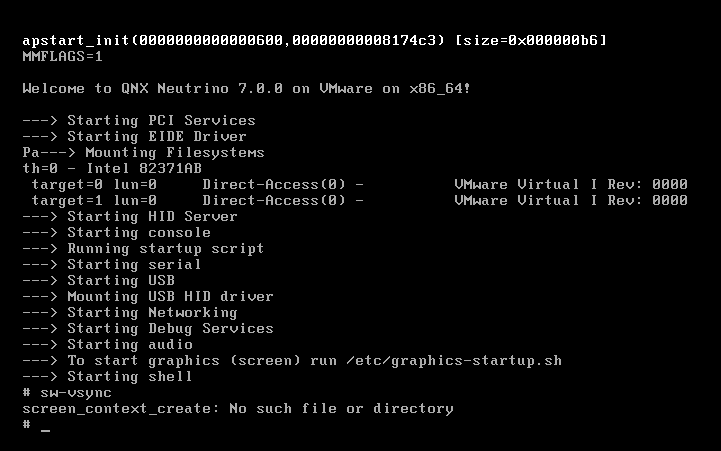Click 'Starting Debug Services' line
The width and height of the screenshot is (721, 451).
click(x=170, y=329)
